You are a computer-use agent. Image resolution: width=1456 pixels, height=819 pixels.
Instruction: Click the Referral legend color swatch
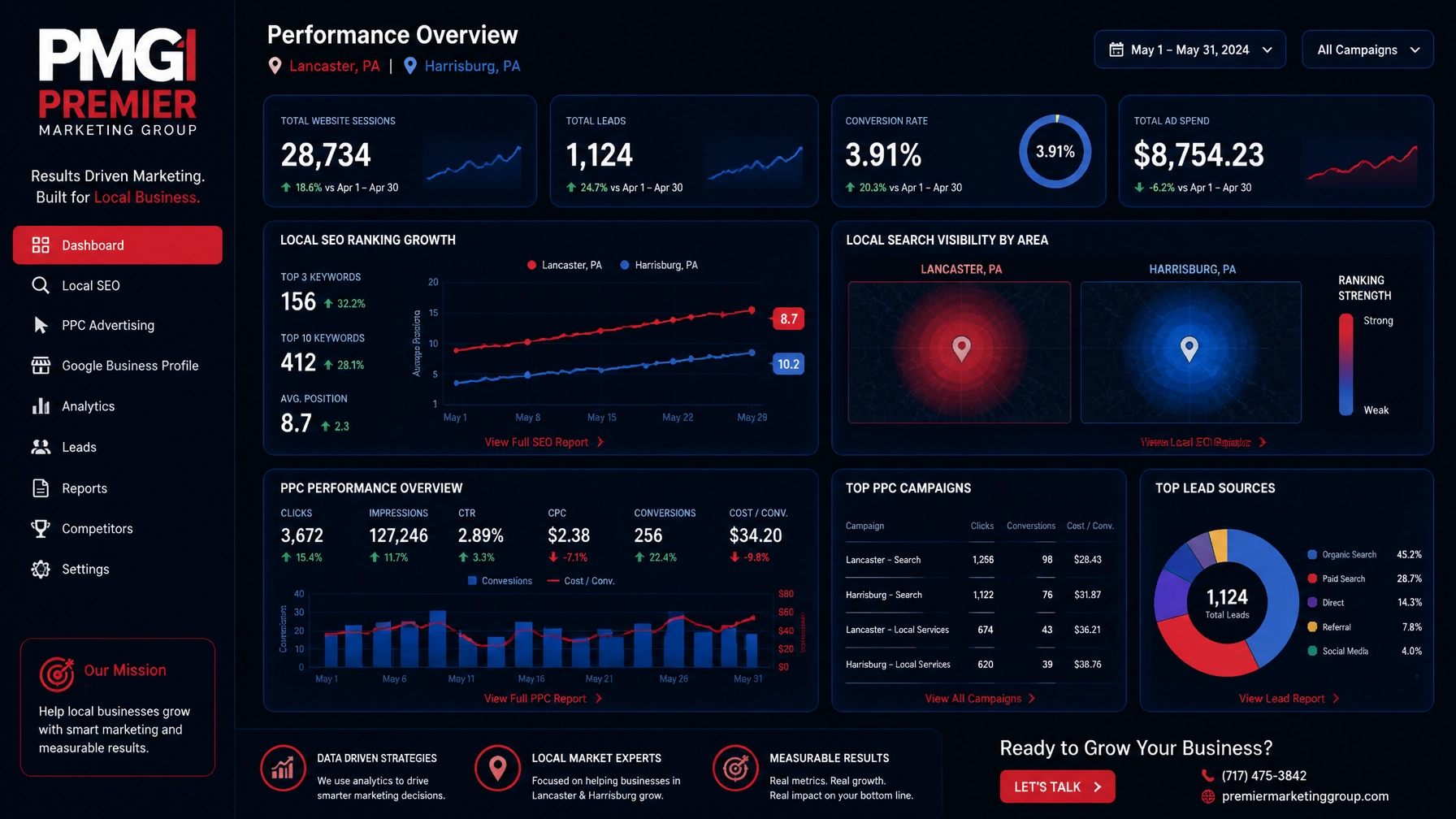click(1312, 627)
